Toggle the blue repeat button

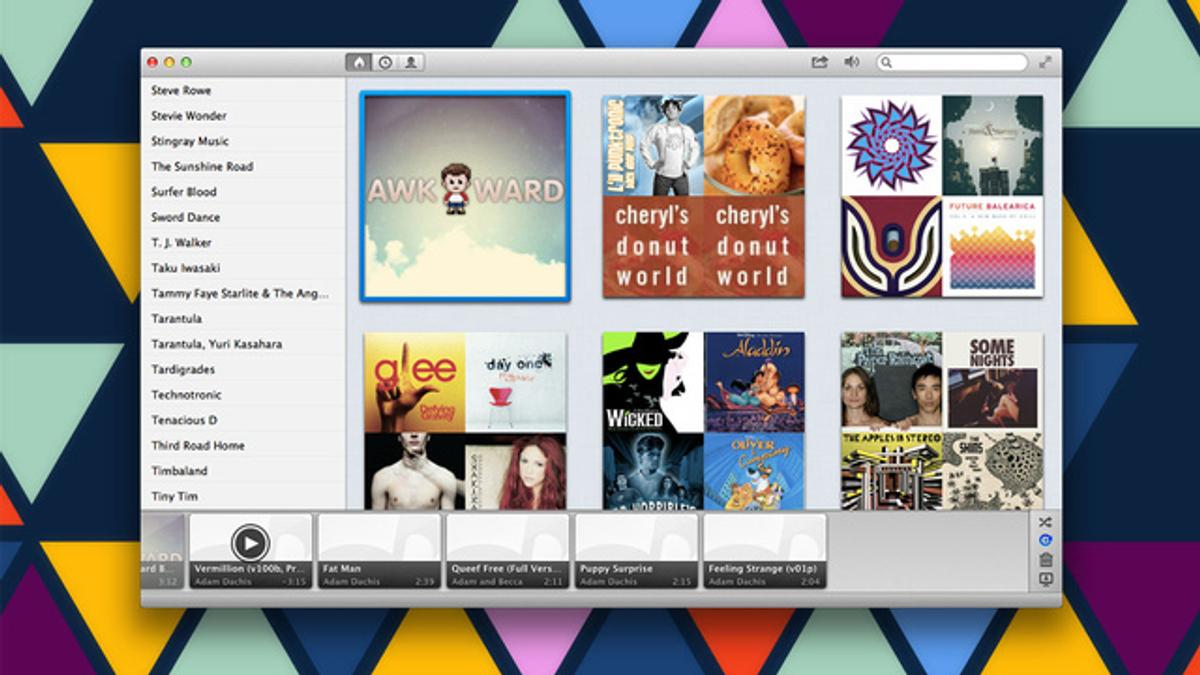[1046, 541]
